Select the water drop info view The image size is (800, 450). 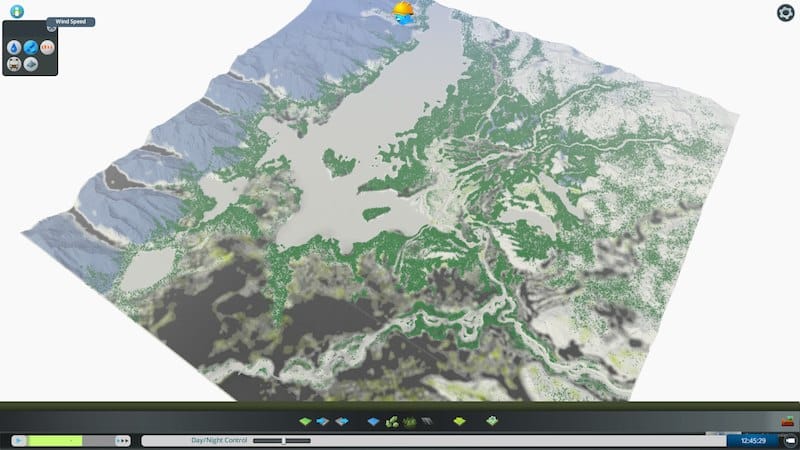[x=15, y=47]
